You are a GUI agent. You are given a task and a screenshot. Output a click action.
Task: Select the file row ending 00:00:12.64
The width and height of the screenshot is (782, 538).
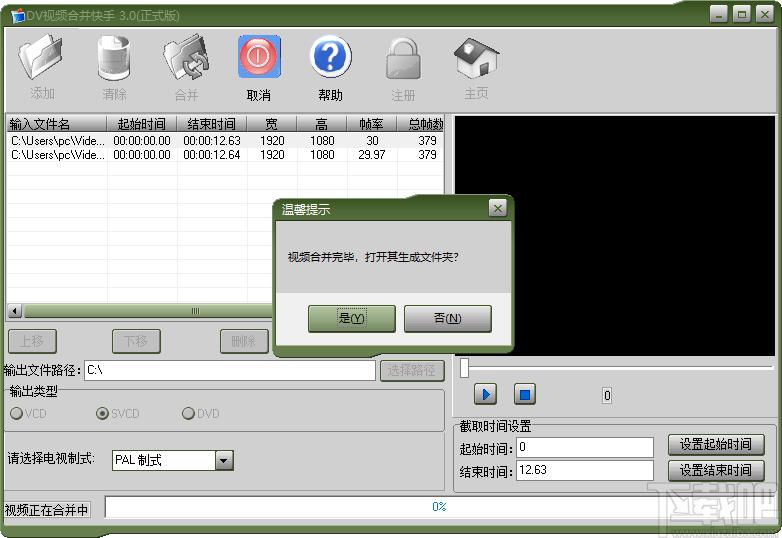point(225,155)
